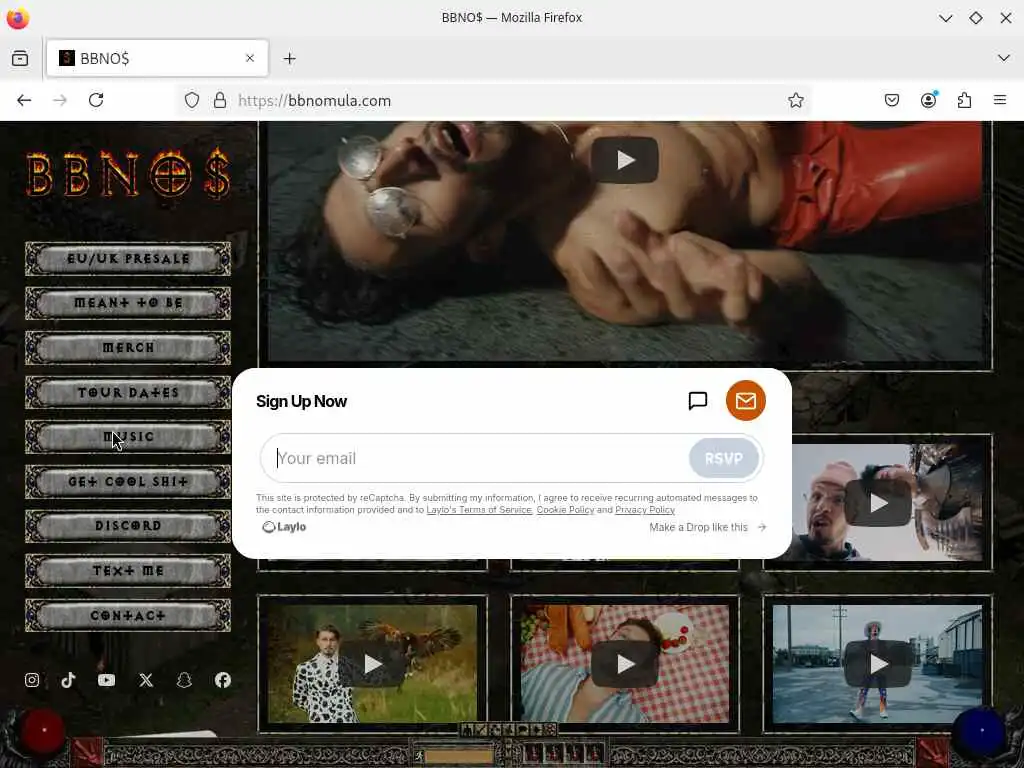
Task: Open the Snapchat social icon
Action: 184,680
